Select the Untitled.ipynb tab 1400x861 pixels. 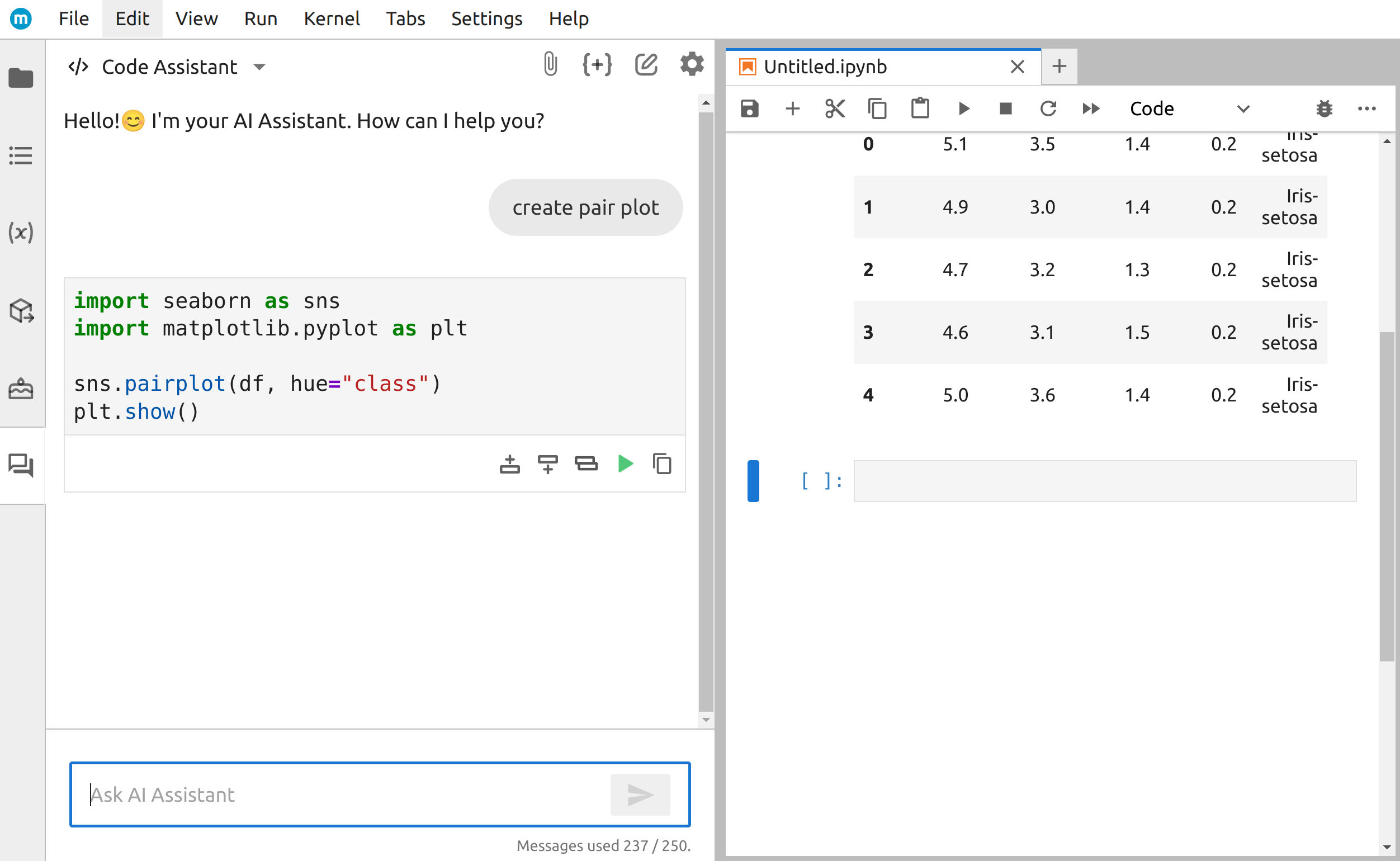[x=826, y=67]
